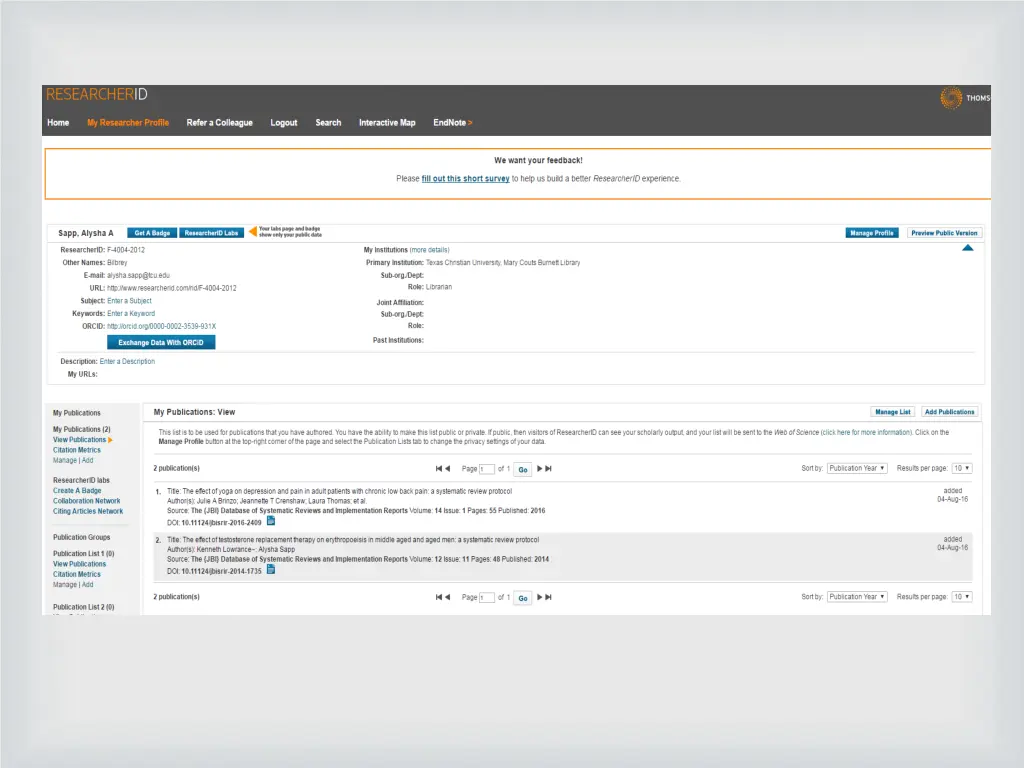Open the ORCID profile URL link
The image size is (1024, 768).
161,327
